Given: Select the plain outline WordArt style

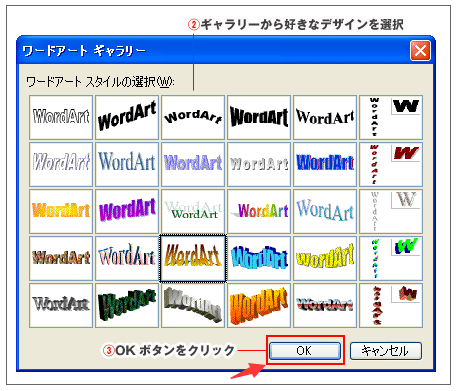Looking at the screenshot, I should tap(61, 117).
